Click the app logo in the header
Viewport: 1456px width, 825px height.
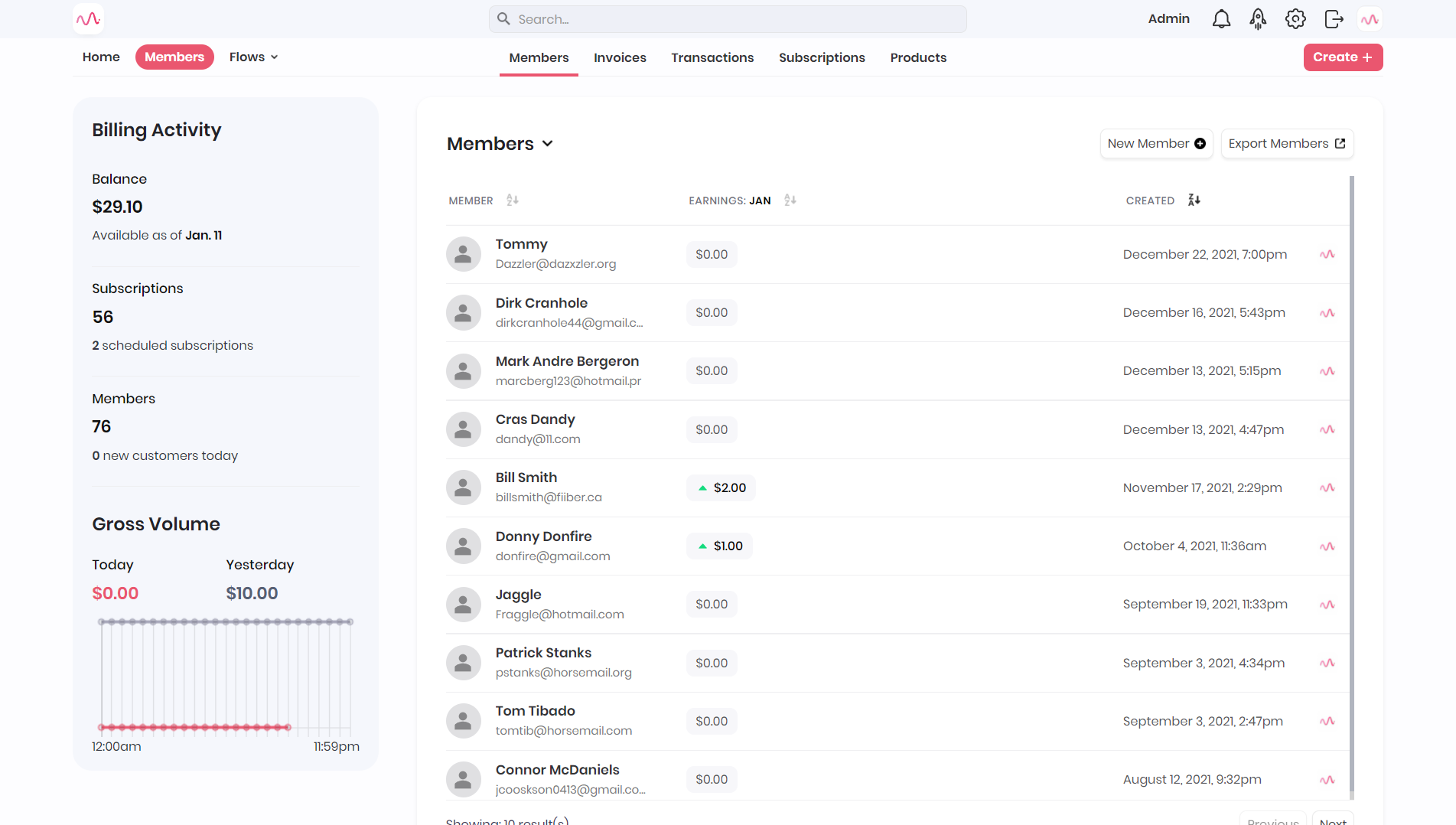tap(88, 19)
